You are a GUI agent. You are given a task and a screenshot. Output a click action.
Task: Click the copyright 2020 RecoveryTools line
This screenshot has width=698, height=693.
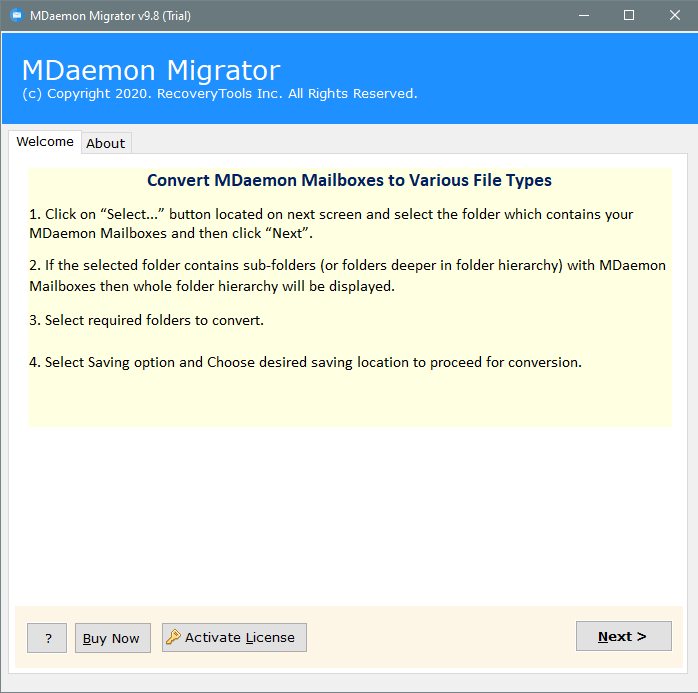[220, 93]
